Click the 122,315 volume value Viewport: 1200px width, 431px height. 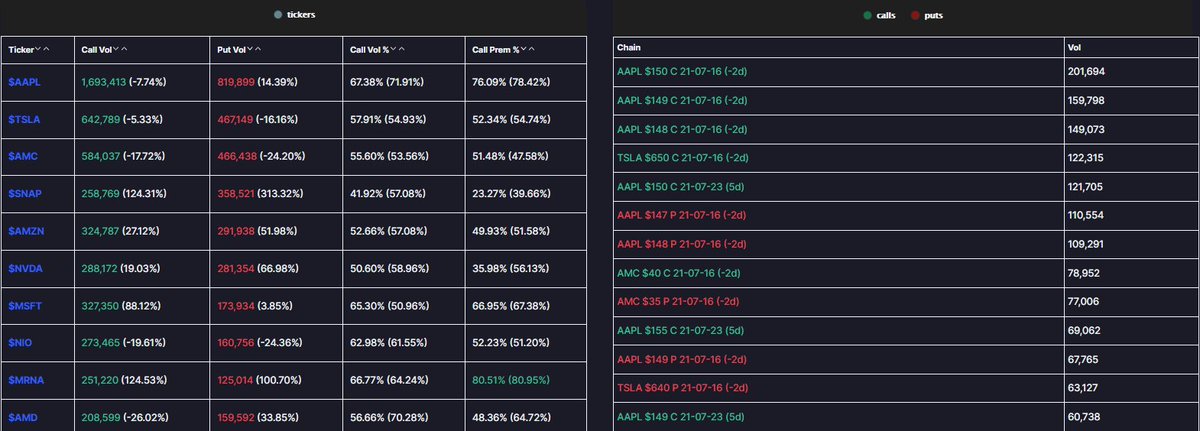(x=1087, y=158)
